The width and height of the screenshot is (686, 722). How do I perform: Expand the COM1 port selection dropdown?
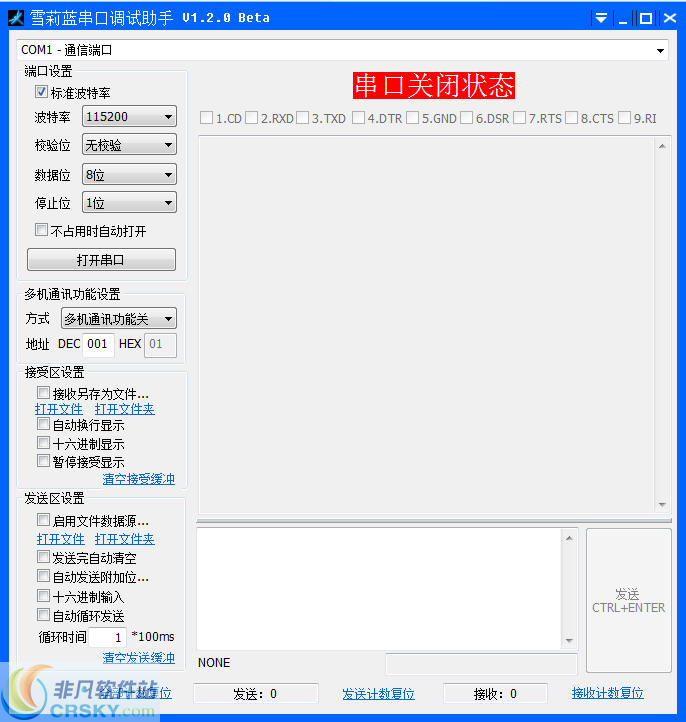[x=660, y=50]
